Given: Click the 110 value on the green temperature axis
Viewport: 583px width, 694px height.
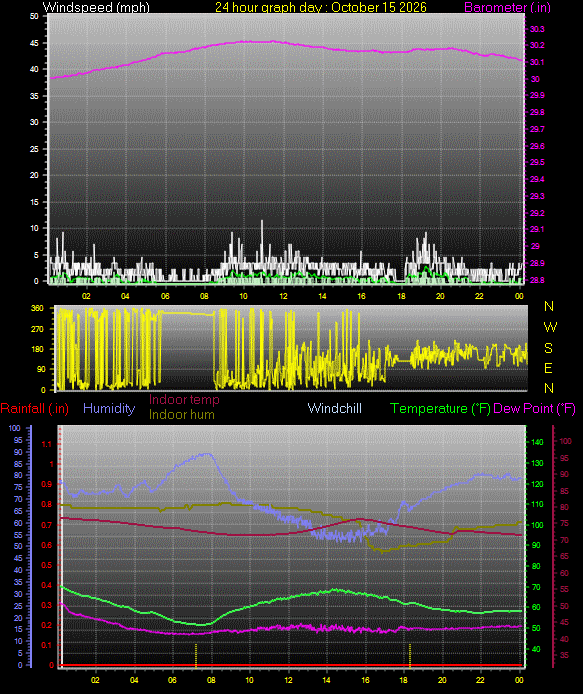Looking at the screenshot, I should (x=537, y=505).
